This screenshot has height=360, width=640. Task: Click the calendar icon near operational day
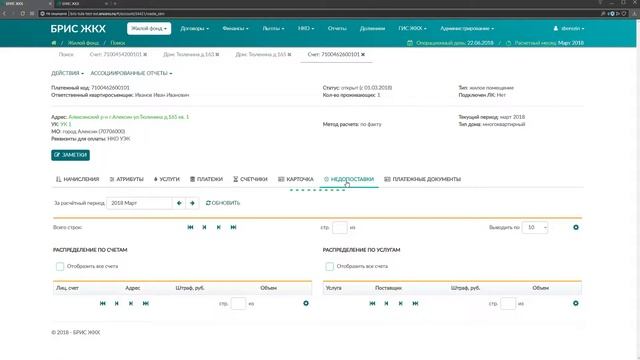point(410,43)
